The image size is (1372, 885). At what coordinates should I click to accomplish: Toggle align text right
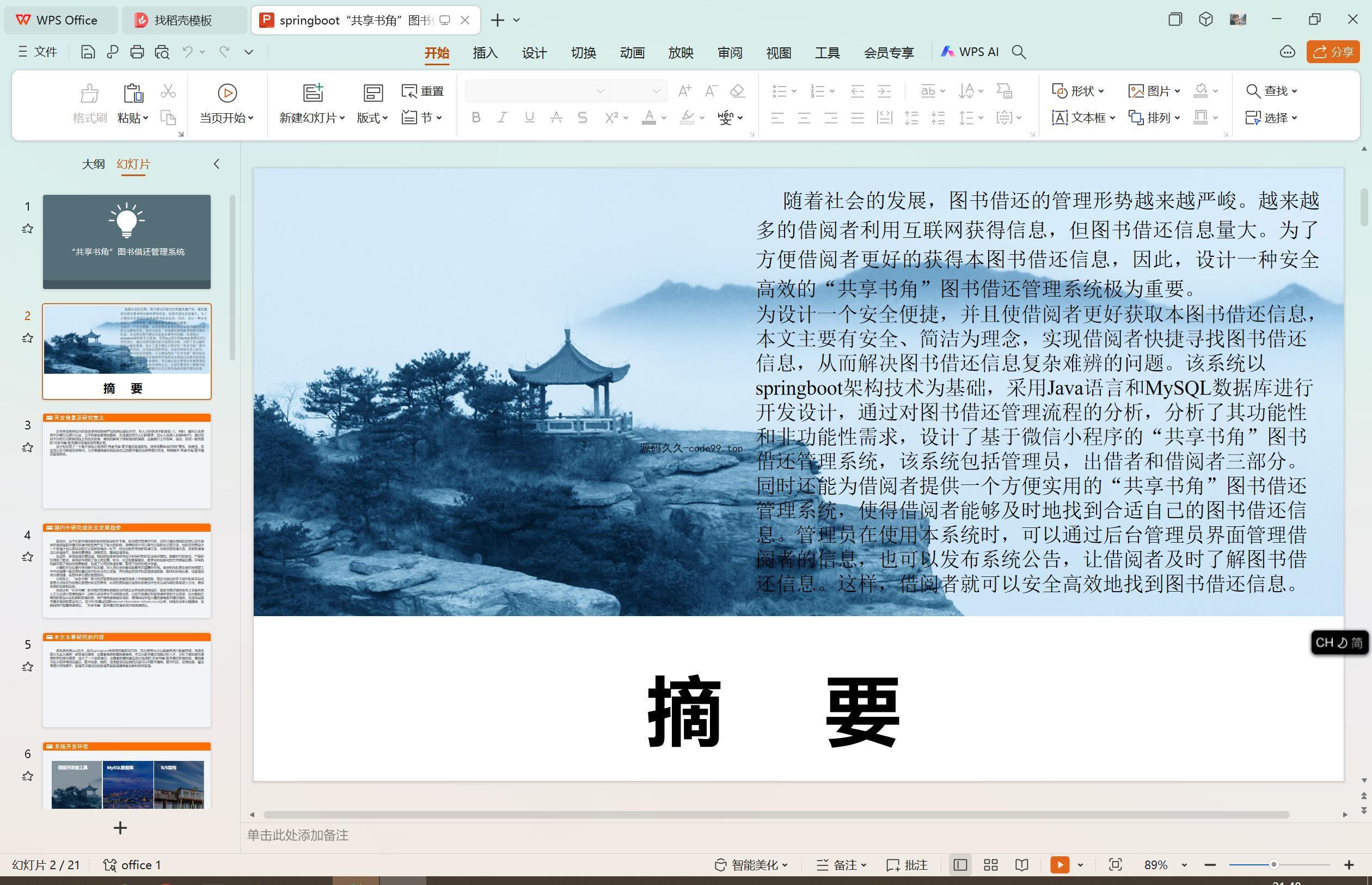click(831, 118)
